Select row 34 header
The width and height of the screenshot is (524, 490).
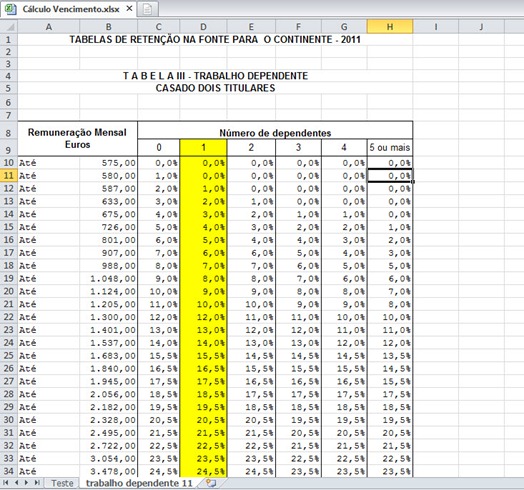point(9,471)
